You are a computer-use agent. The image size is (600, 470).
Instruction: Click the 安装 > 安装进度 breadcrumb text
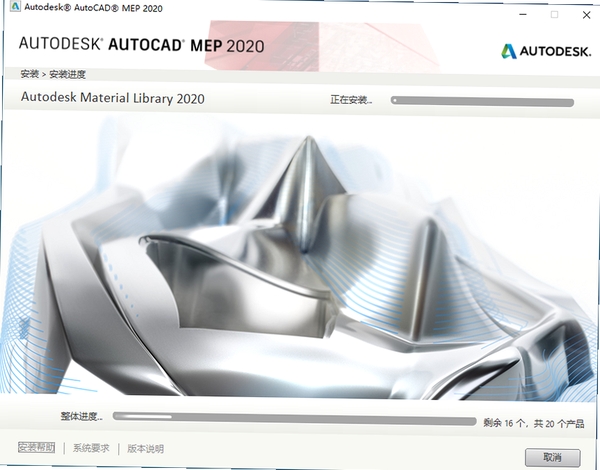point(53,74)
